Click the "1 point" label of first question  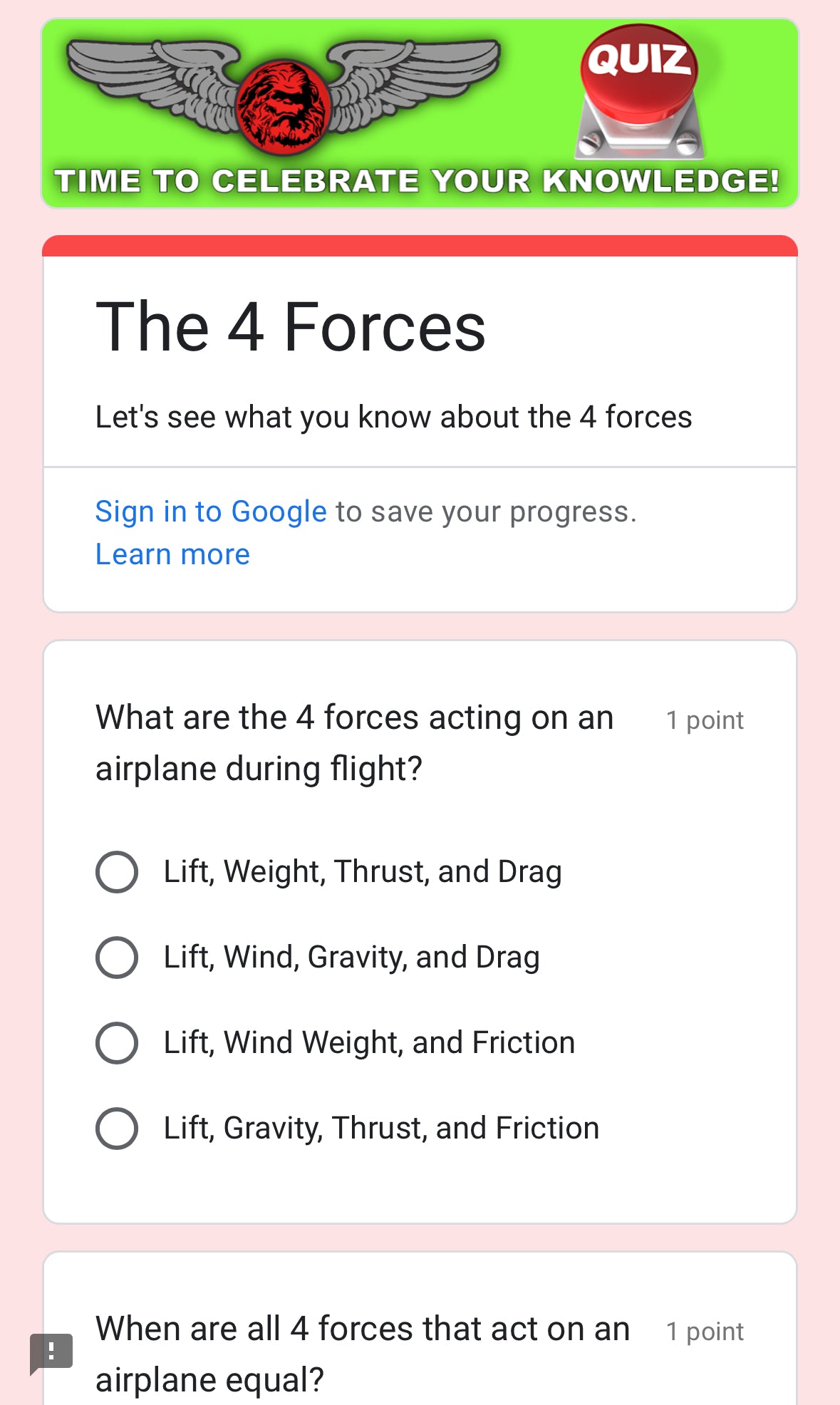point(705,720)
